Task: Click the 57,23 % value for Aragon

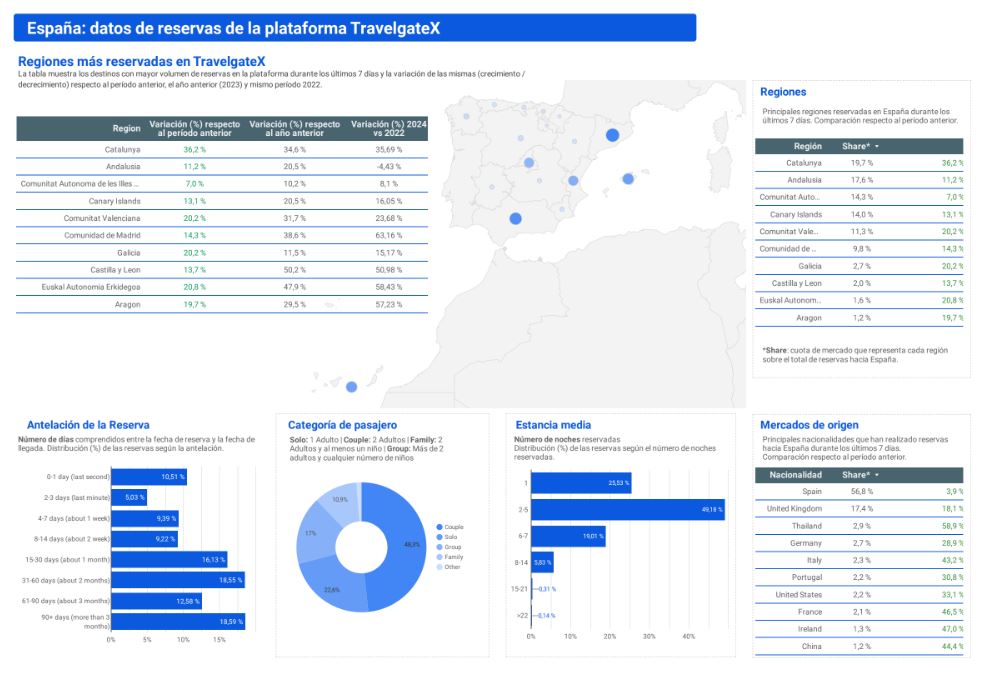Action: coord(389,305)
